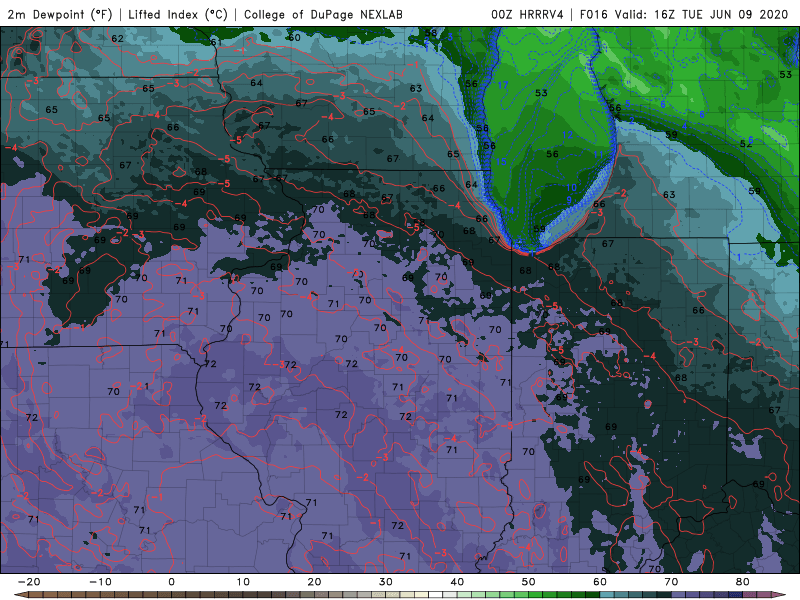Click the left arrow end of the color bar
Viewport: 800px width, 600px height.
pyautogui.click(x=19, y=595)
